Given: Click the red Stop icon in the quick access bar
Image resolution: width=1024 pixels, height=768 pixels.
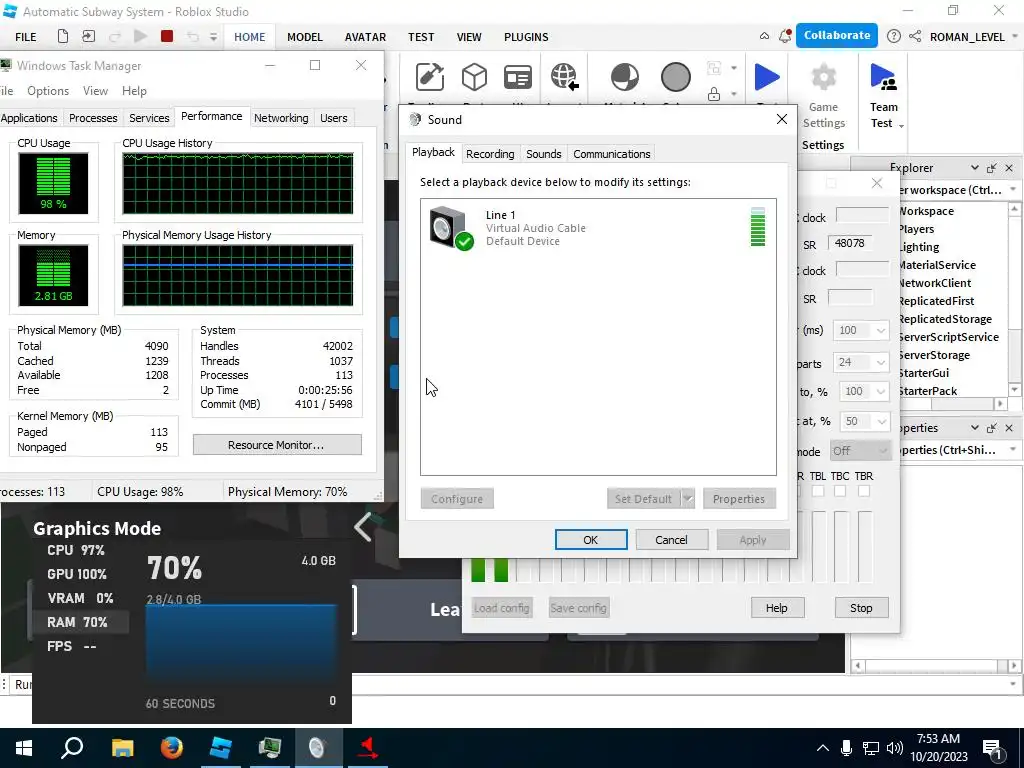Looking at the screenshot, I should 167,37.
